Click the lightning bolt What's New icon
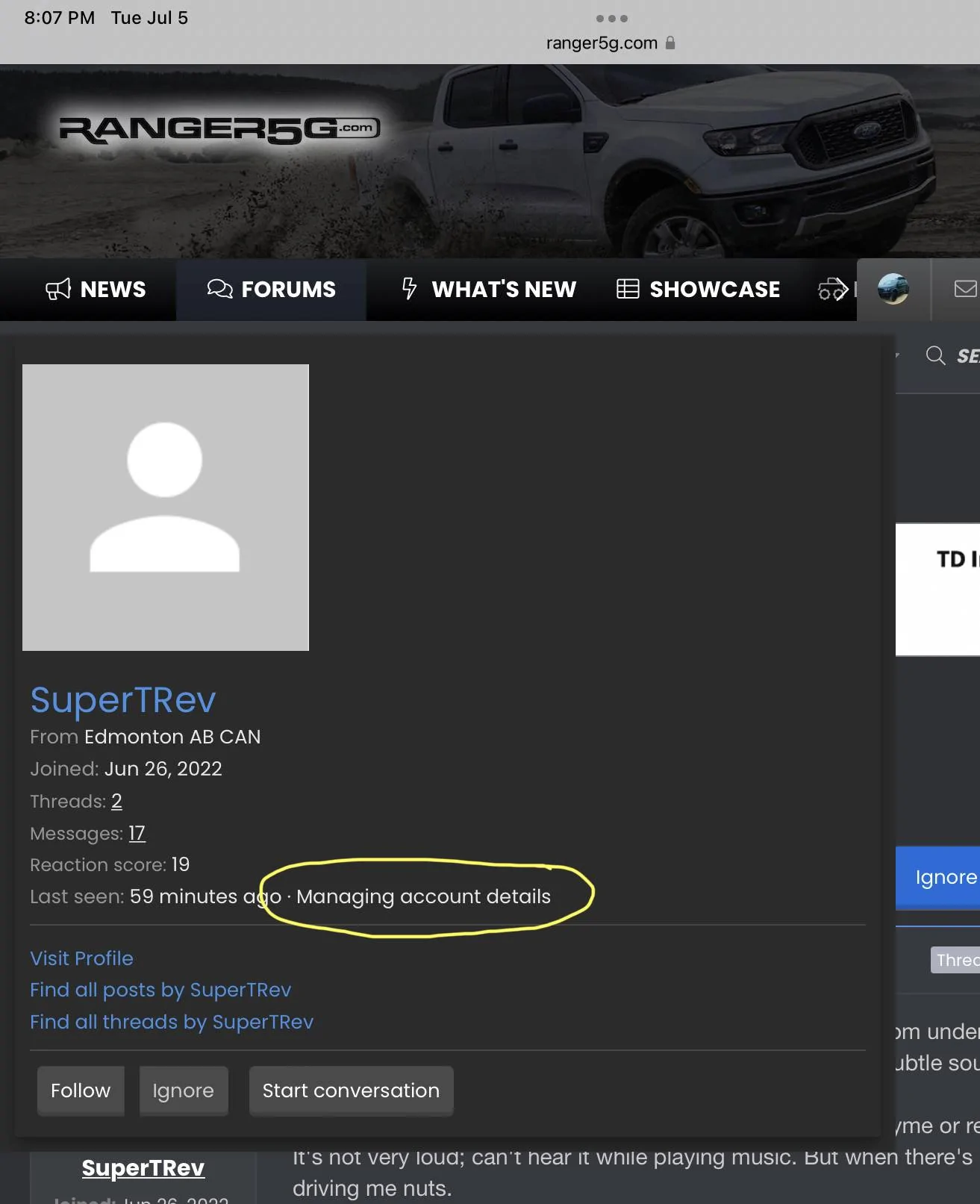 coord(409,288)
